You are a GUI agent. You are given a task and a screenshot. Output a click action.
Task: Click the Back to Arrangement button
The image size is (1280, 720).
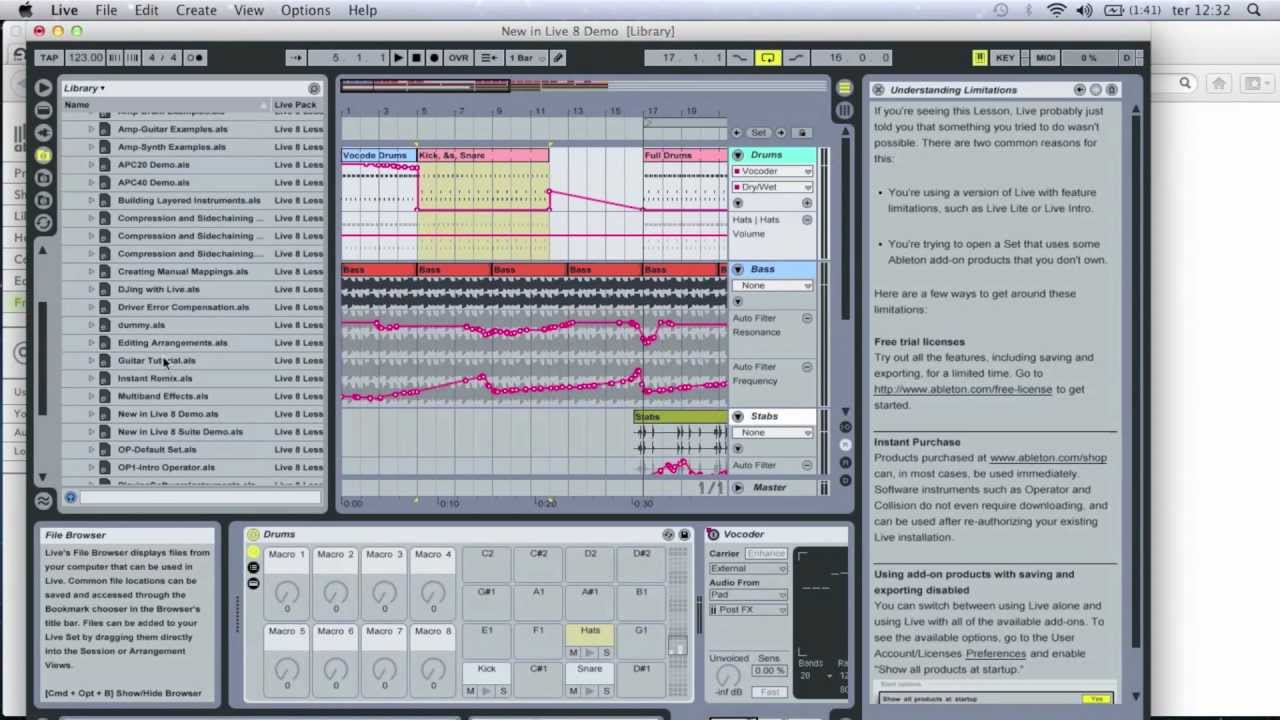(490, 58)
